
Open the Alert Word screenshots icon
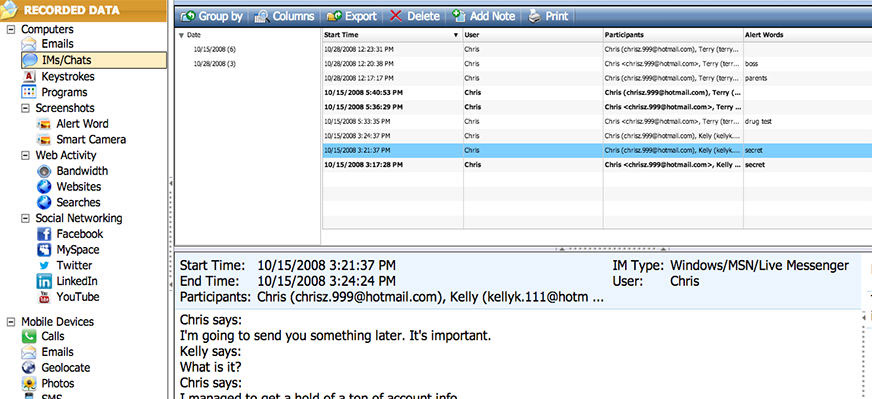click(43, 124)
